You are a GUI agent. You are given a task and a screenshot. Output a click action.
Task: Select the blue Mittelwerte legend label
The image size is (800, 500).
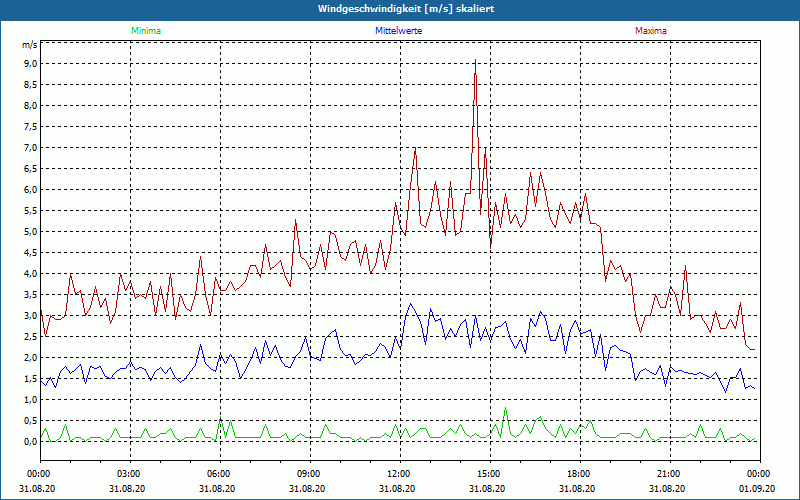(x=398, y=31)
